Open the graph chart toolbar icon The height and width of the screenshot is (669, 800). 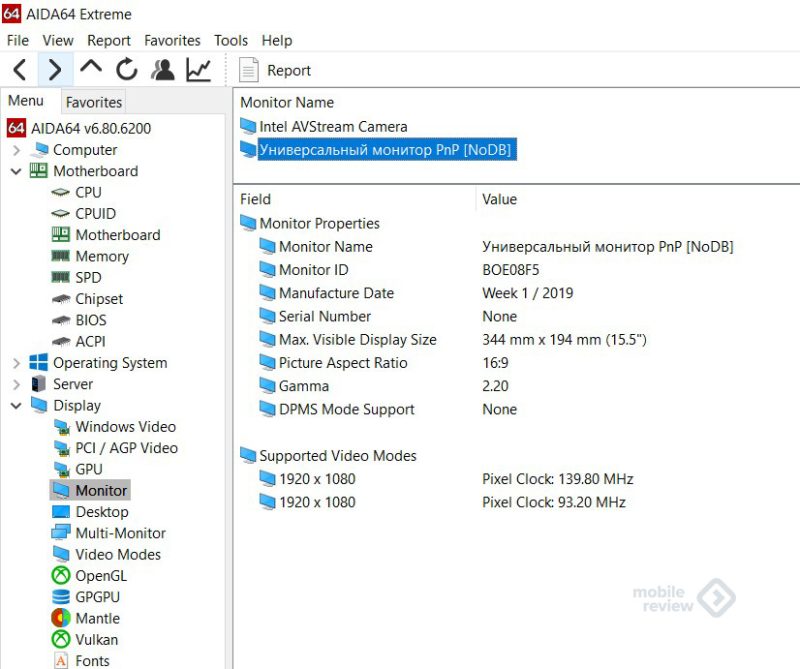(198, 70)
